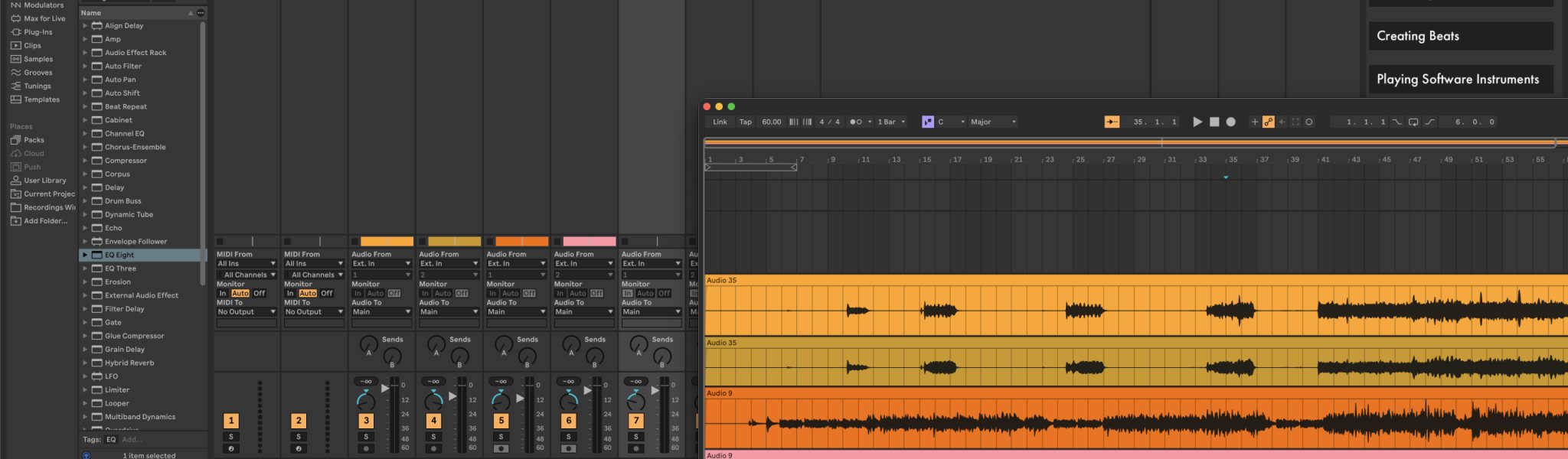
Task: Open the scale name Major dropdown
Action: click(x=993, y=122)
